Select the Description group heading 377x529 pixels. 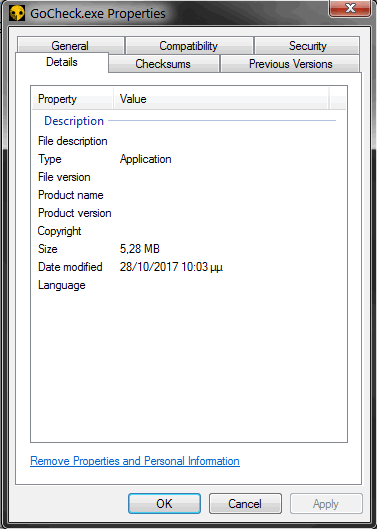pos(74,121)
